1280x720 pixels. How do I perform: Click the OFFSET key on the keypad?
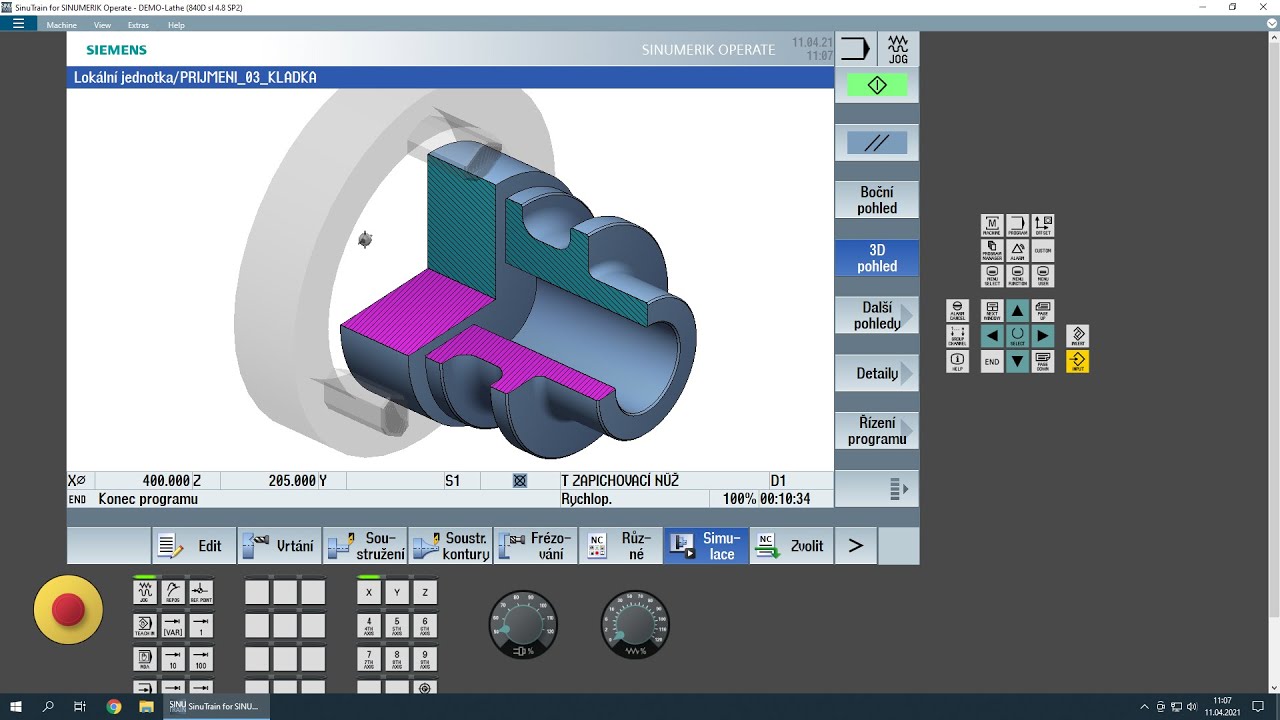[x=1043, y=225]
